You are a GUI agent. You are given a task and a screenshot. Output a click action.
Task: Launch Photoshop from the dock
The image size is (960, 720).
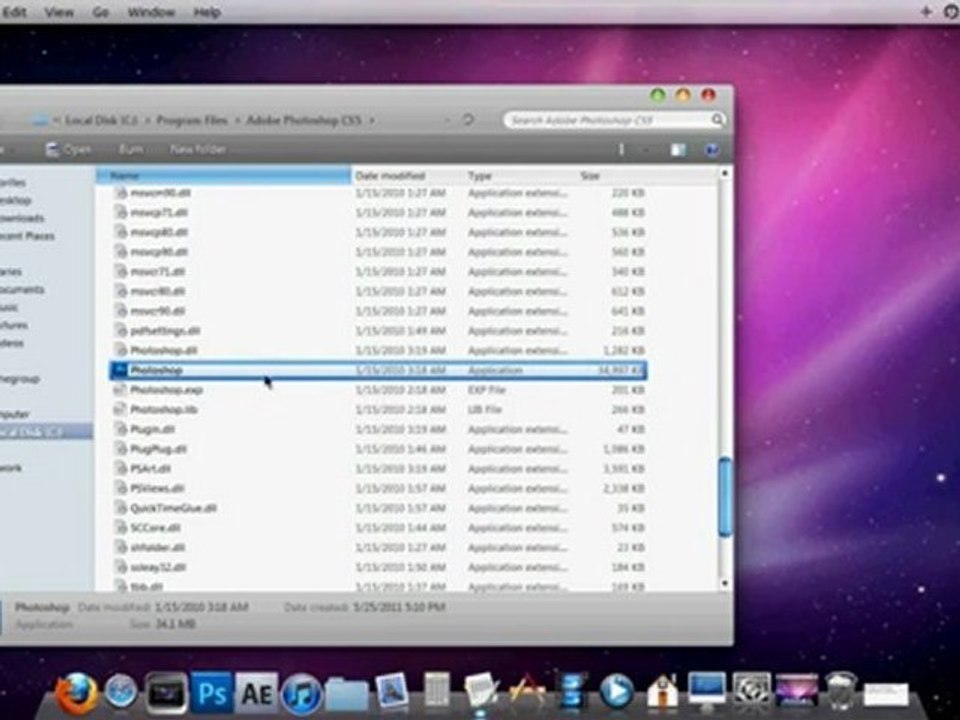pyautogui.click(x=212, y=693)
